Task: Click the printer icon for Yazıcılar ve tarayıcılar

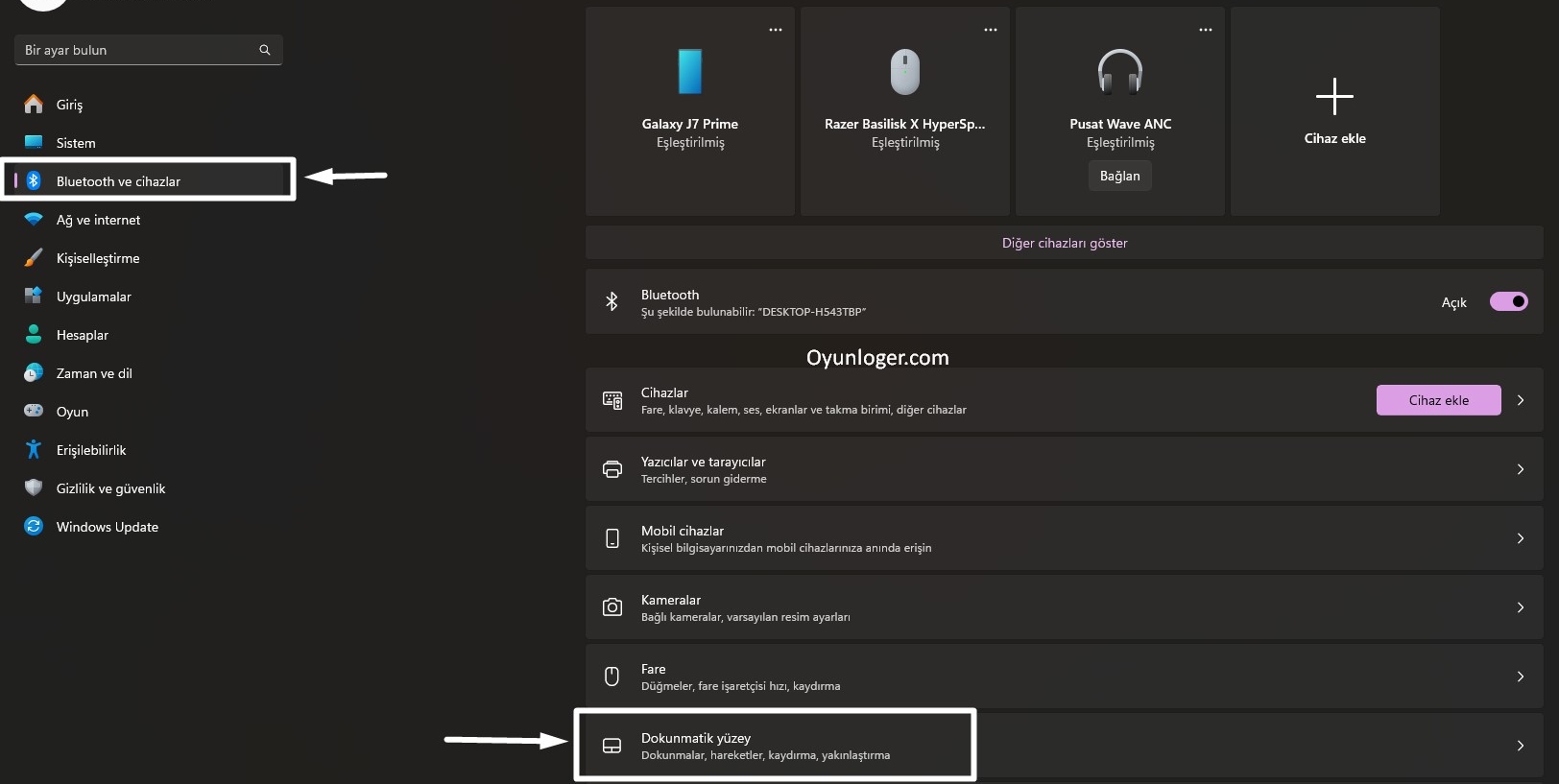Action: pyautogui.click(x=612, y=469)
